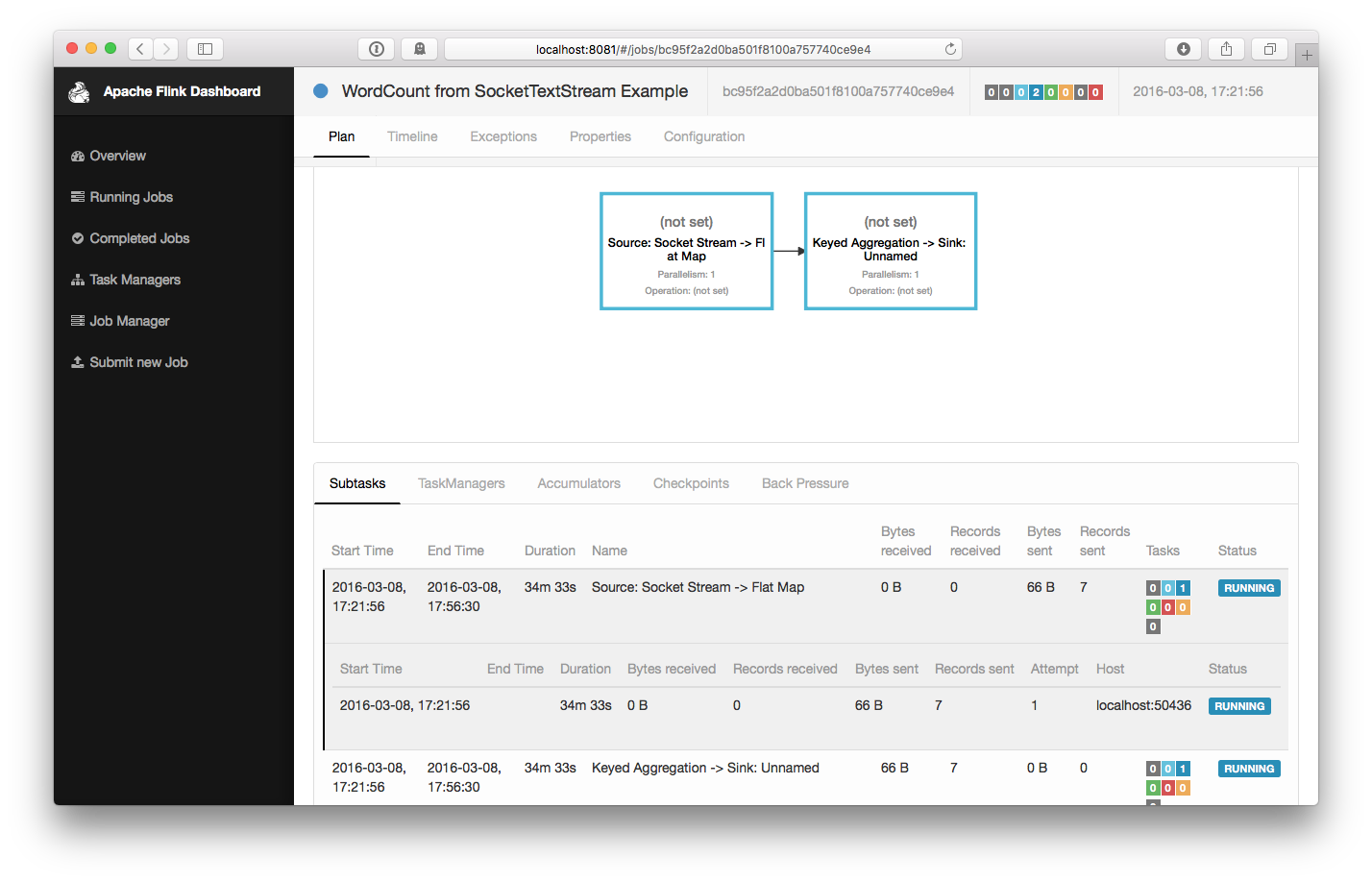Open the Job Manager page

129,321
